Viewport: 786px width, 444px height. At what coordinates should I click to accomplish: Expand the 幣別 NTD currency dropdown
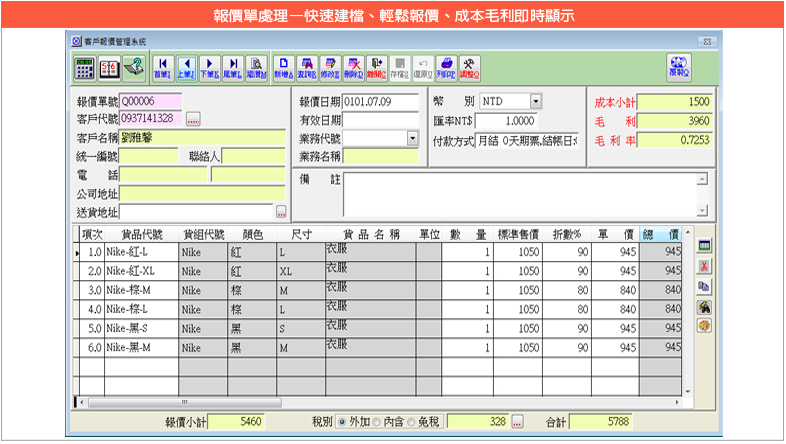tap(536, 101)
